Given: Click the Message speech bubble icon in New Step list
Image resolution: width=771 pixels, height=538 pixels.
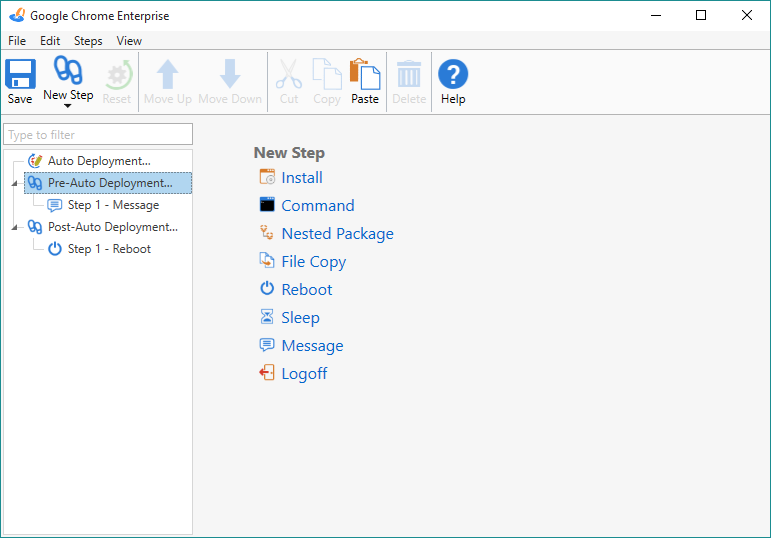Looking at the screenshot, I should click(267, 345).
